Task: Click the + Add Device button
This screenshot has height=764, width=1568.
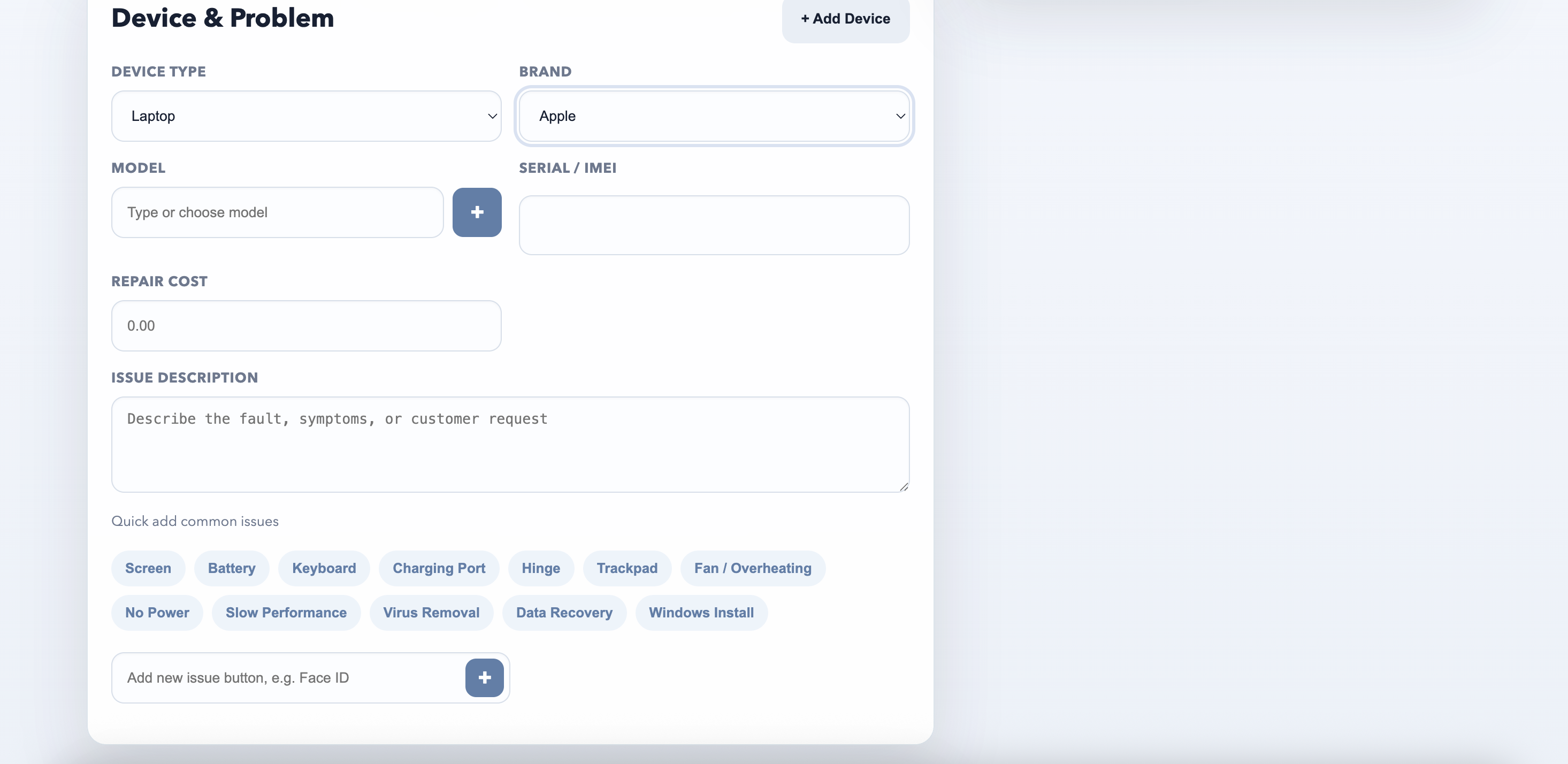Action: (845, 18)
